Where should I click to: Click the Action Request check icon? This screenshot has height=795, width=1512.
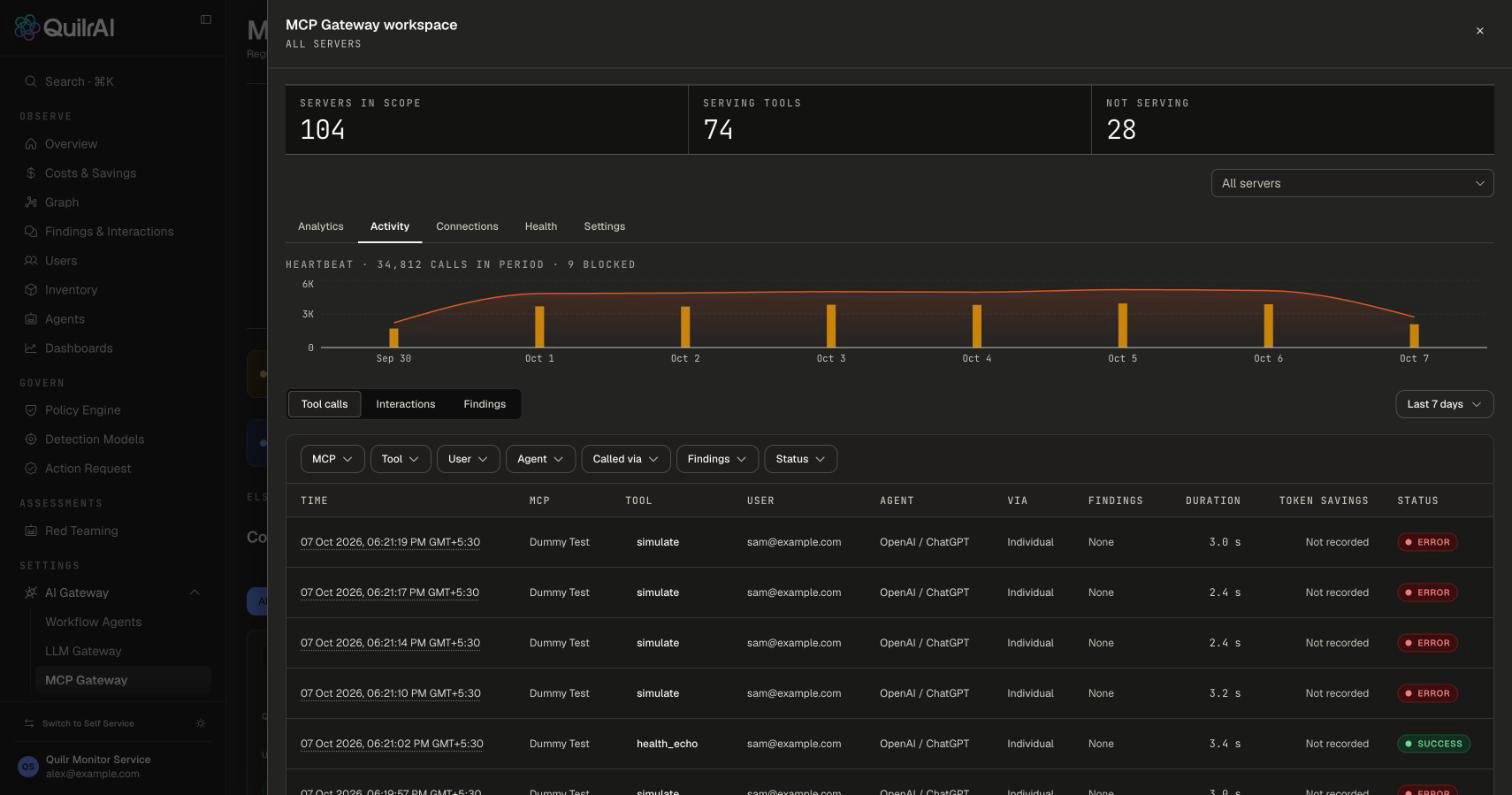coord(31,468)
